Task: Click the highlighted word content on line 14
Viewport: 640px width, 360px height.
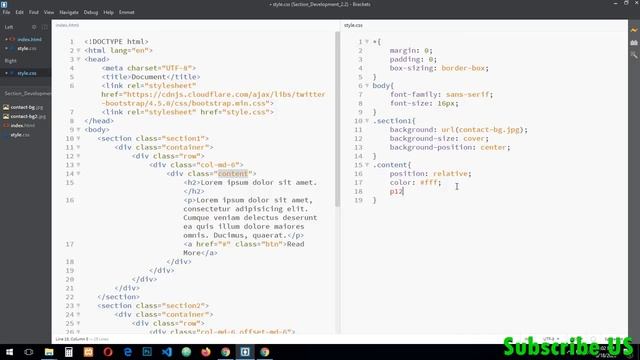Action: pos(233,174)
